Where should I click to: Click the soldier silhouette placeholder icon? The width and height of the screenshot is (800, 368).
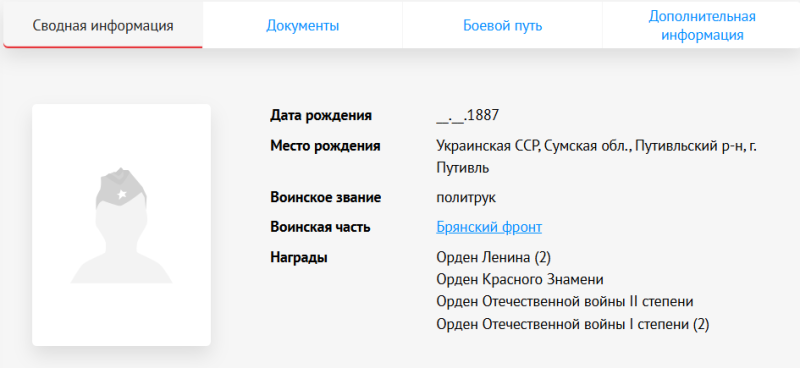pos(121,225)
